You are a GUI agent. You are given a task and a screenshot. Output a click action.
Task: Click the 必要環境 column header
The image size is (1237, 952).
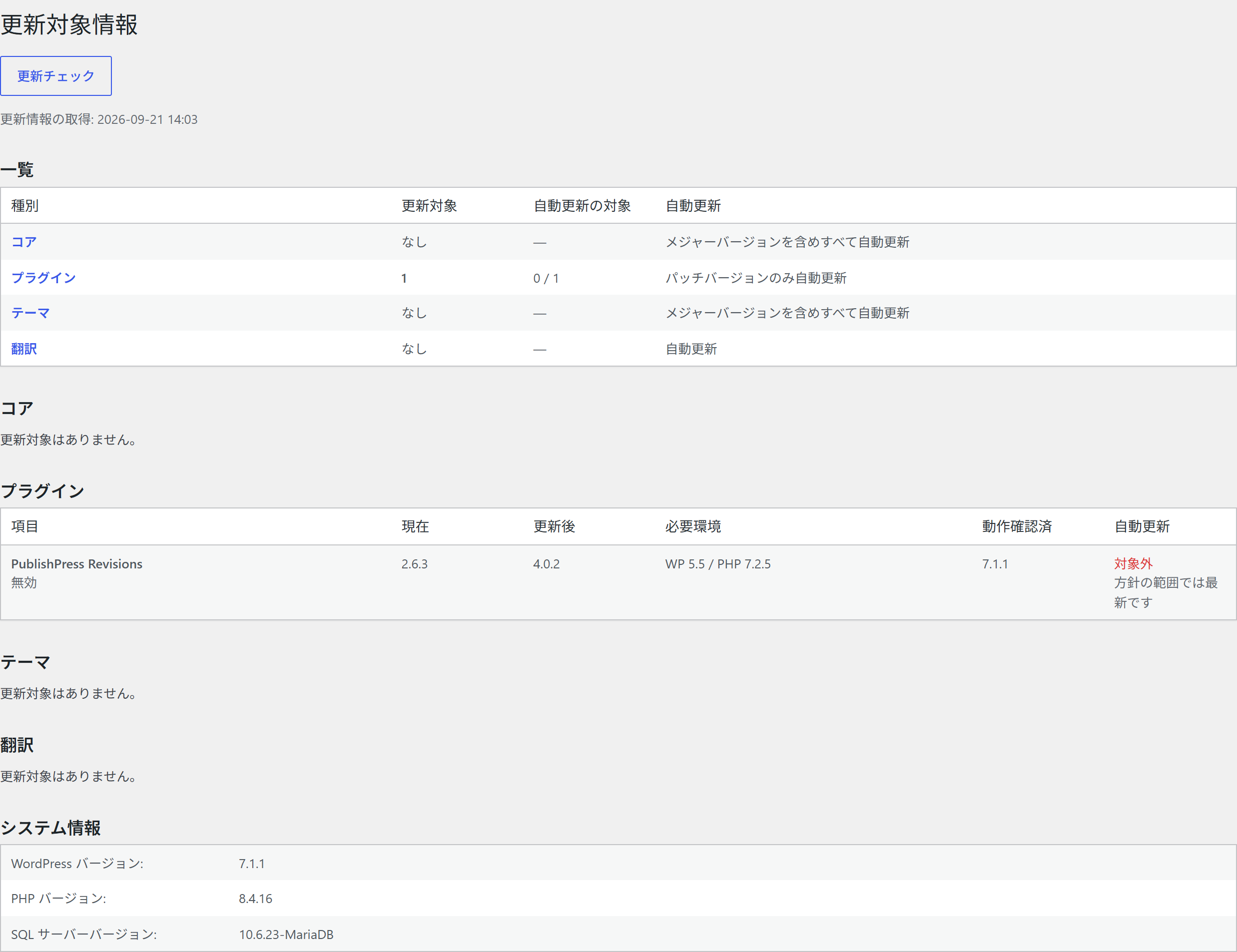pos(693,526)
